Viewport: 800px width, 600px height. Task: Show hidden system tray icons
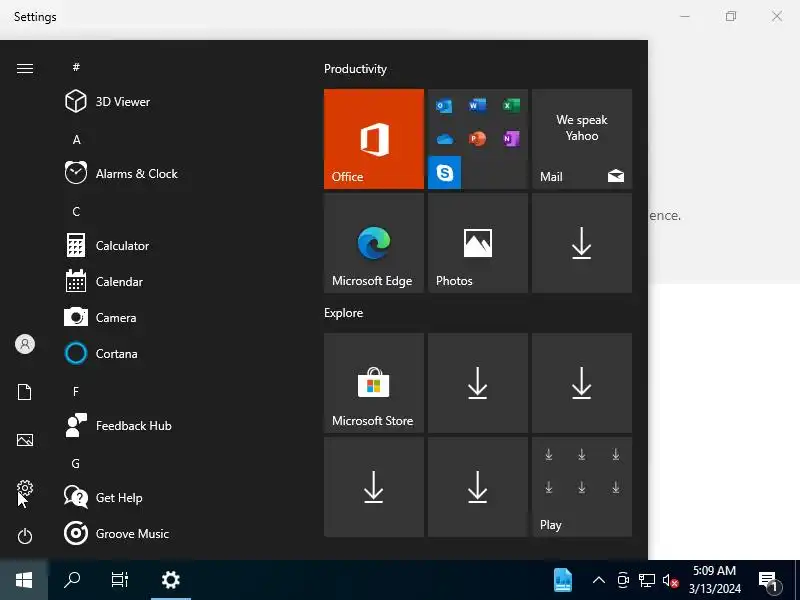[599, 580]
